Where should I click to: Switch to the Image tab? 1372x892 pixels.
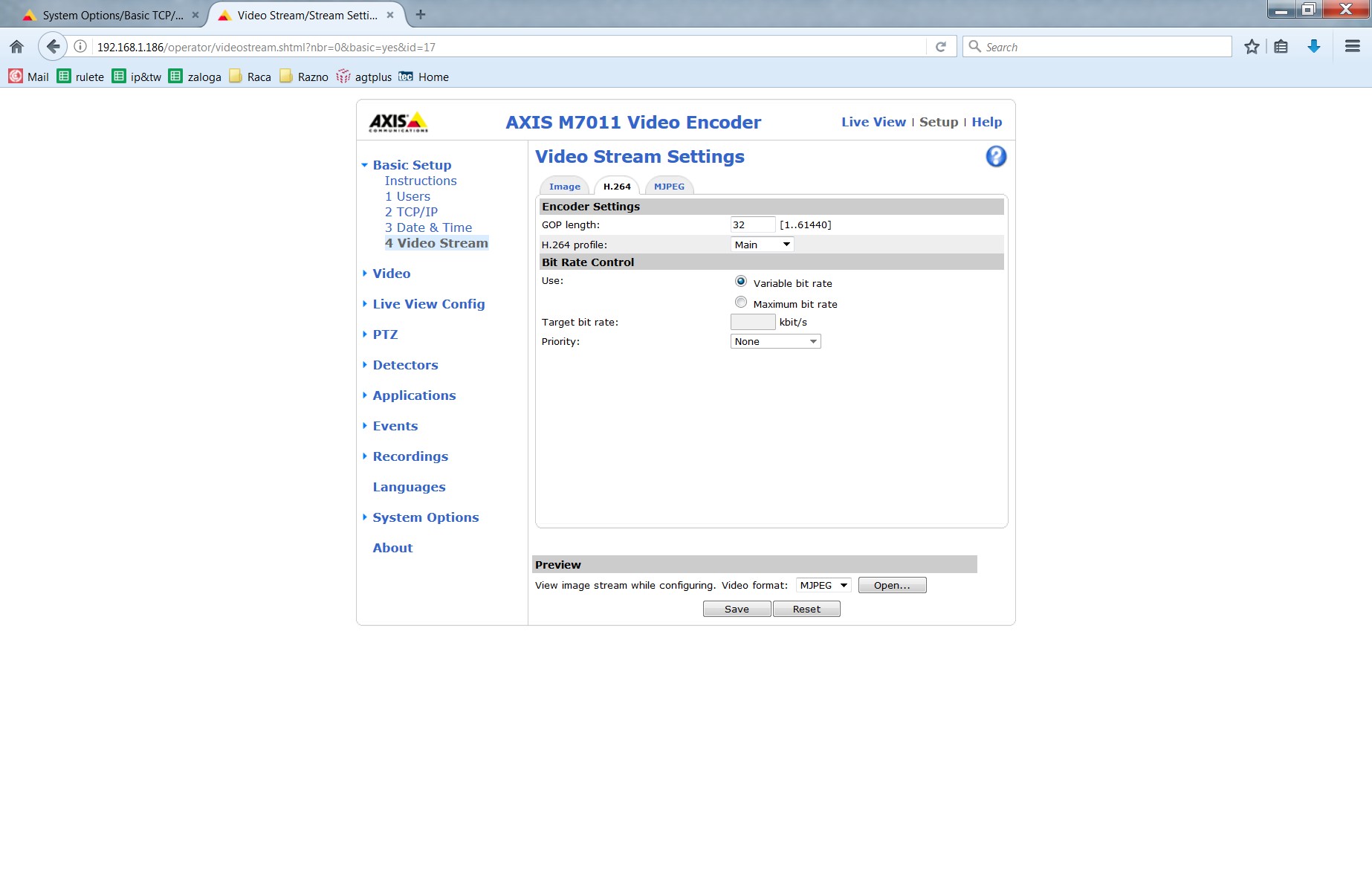pos(565,187)
